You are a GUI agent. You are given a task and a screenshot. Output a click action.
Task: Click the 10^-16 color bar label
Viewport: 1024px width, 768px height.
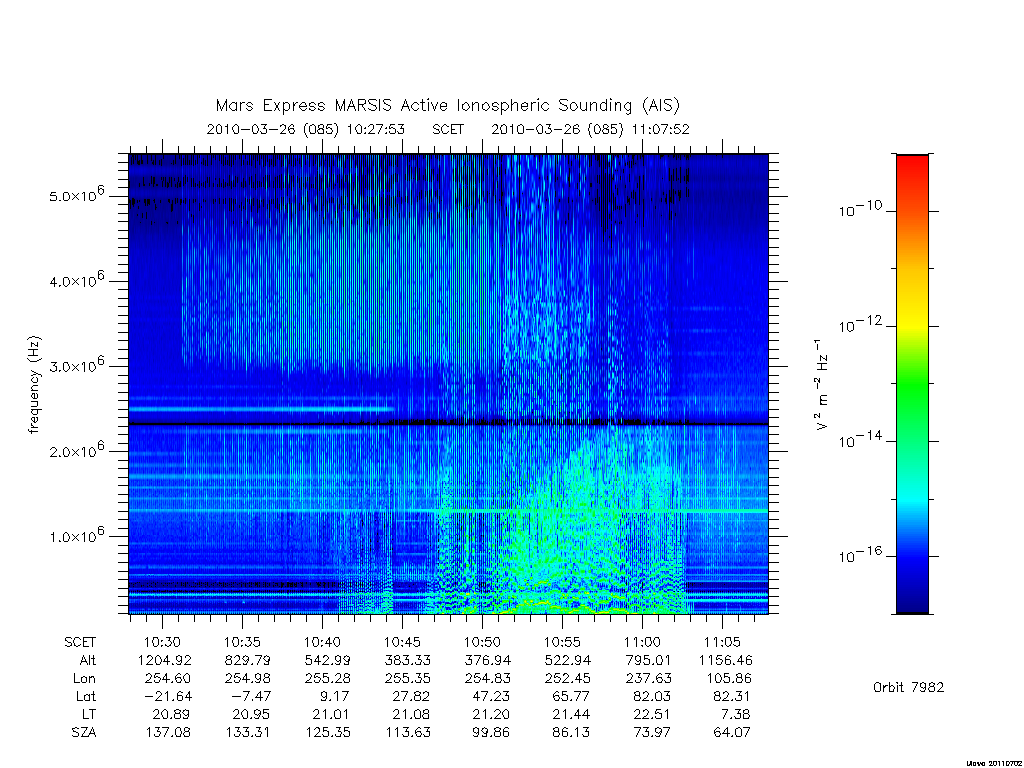click(x=860, y=554)
